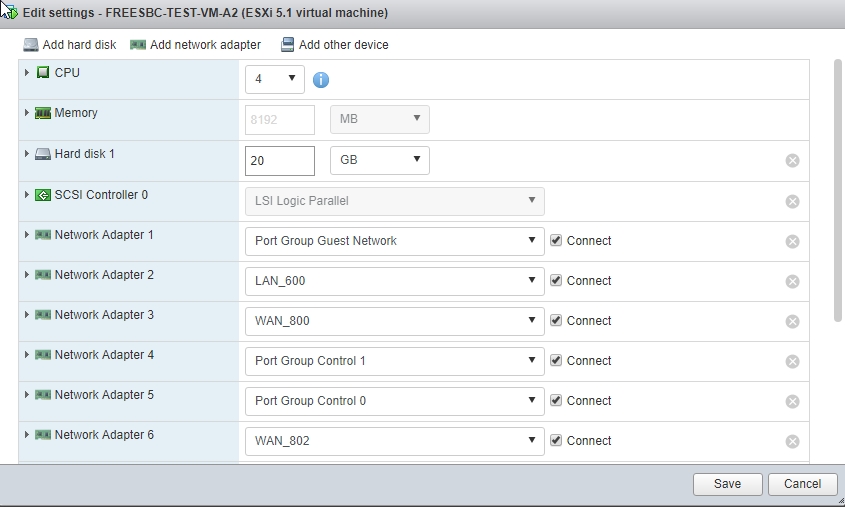Screen dimensions: 845x507
Task: Open the hard disk GB unit dropdown
Action: (x=379, y=160)
